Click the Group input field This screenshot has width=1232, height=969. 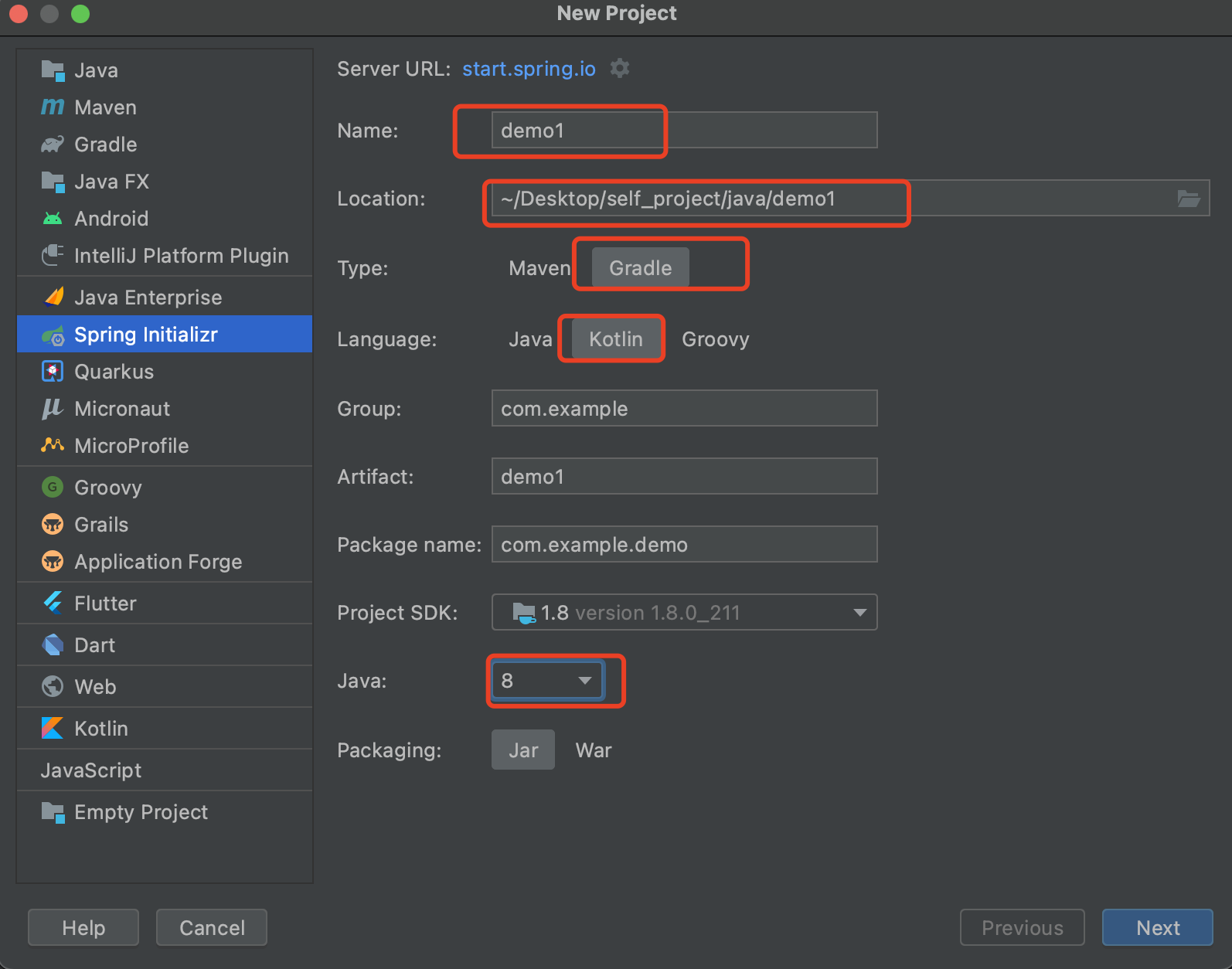coord(685,408)
